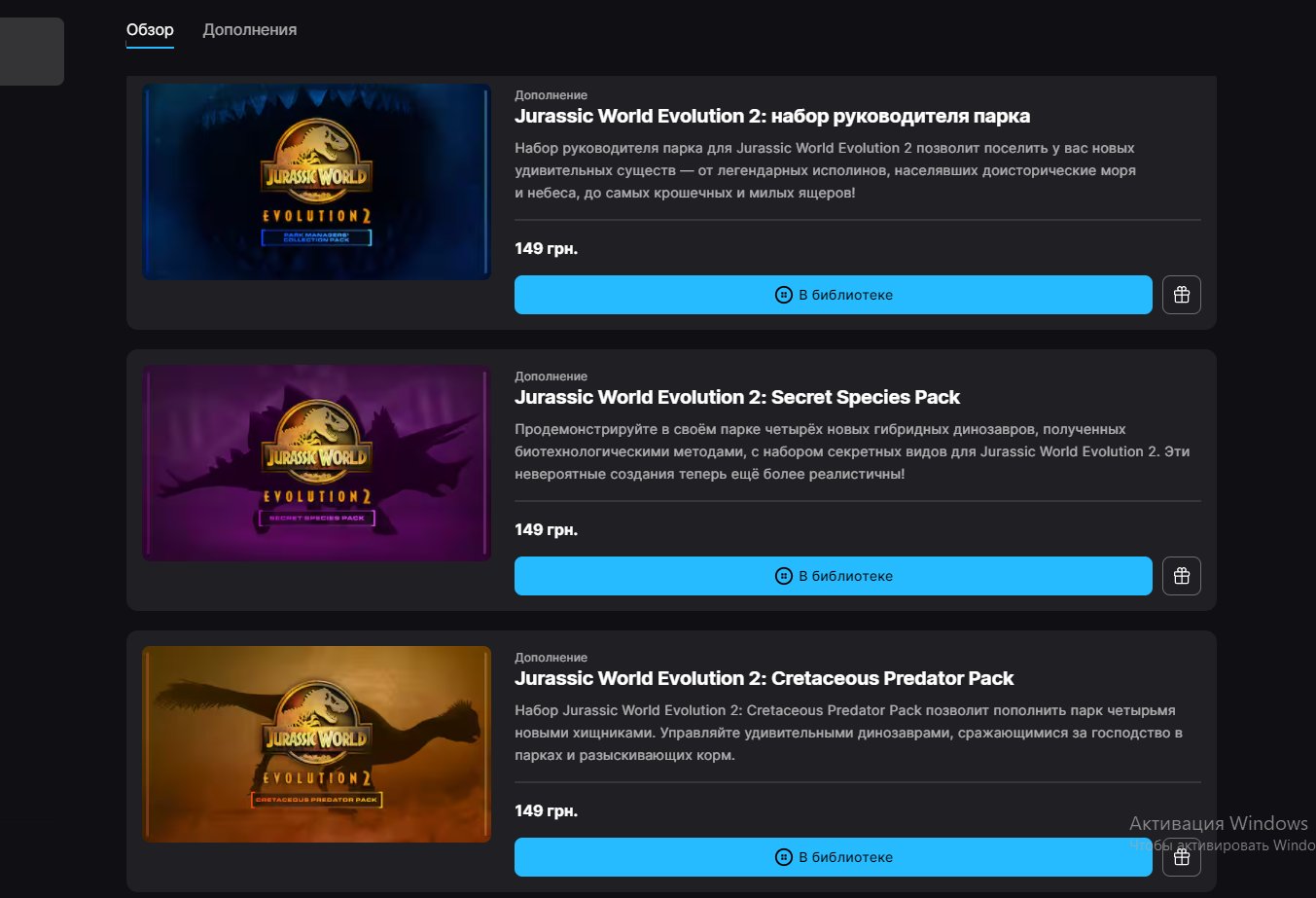This screenshot has height=898, width=1316.
Task: Open the purple Secret Species Pack thumbnail
Action: click(317, 463)
